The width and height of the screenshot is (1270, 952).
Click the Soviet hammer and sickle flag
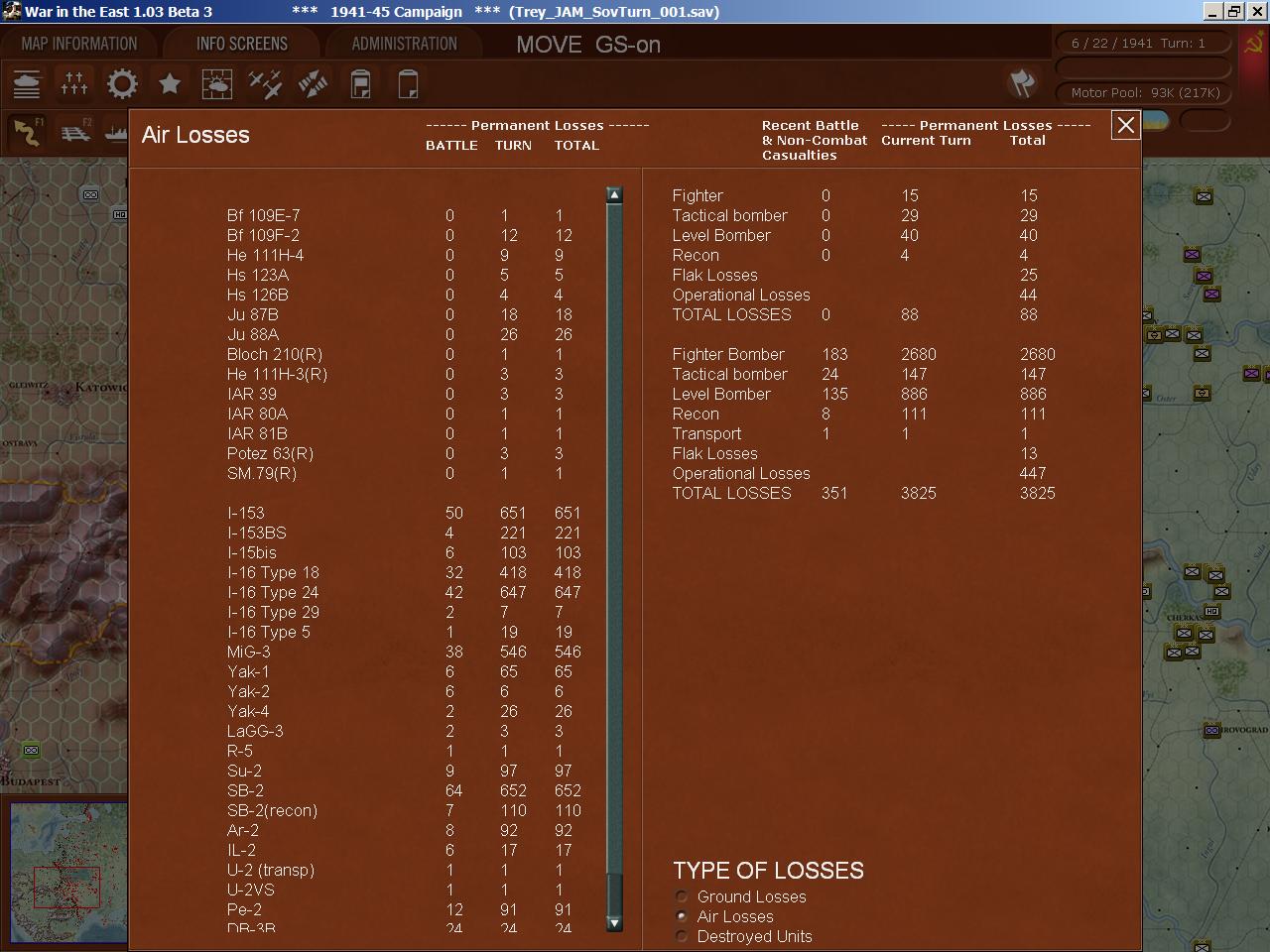(x=1253, y=44)
